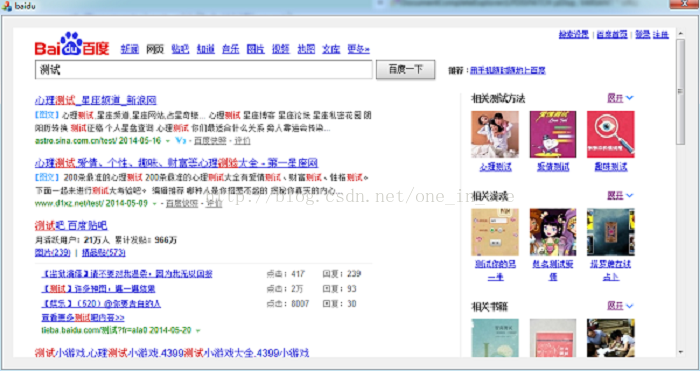This screenshot has height=371, width=700.
Task: Click the green book cover thumbnail
Action: pyautogui.click(x=495, y=338)
